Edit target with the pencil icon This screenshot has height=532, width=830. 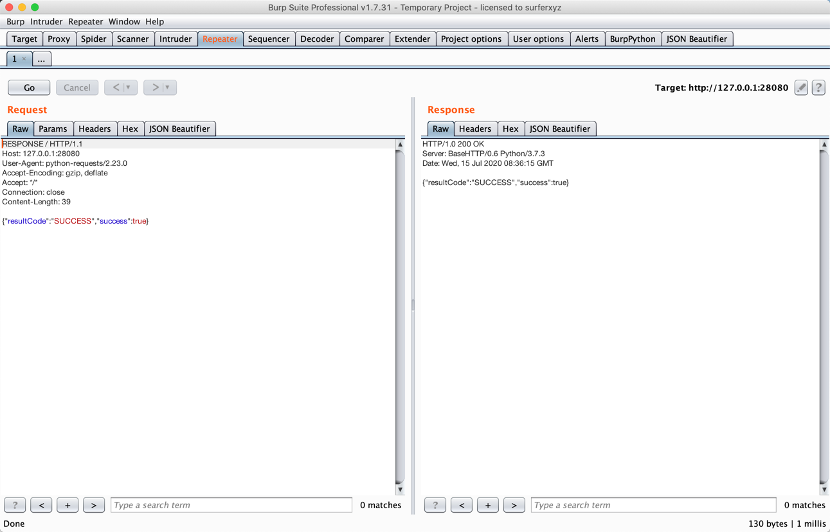coord(801,88)
